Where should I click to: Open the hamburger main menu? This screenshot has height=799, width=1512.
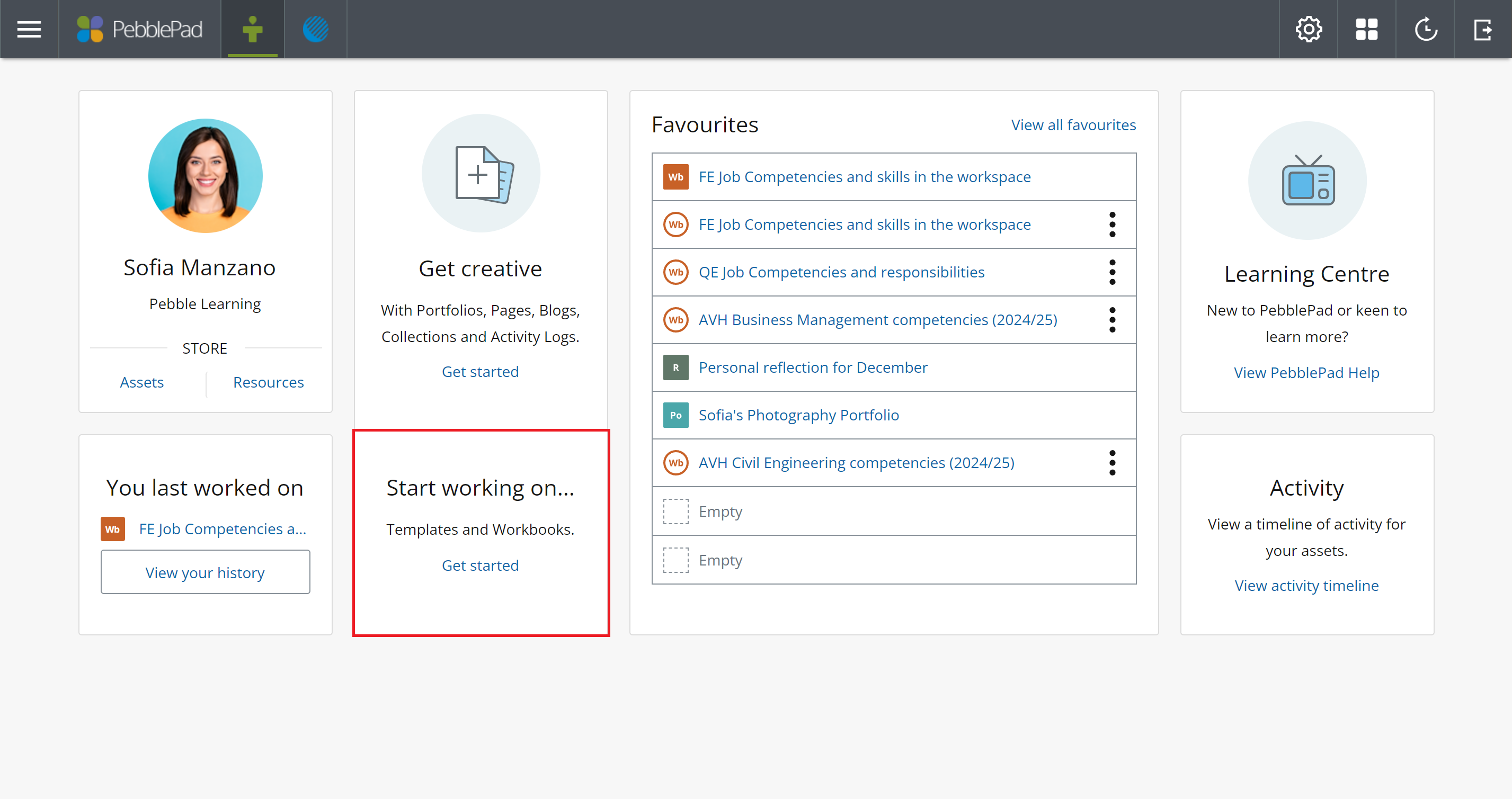[x=29, y=29]
